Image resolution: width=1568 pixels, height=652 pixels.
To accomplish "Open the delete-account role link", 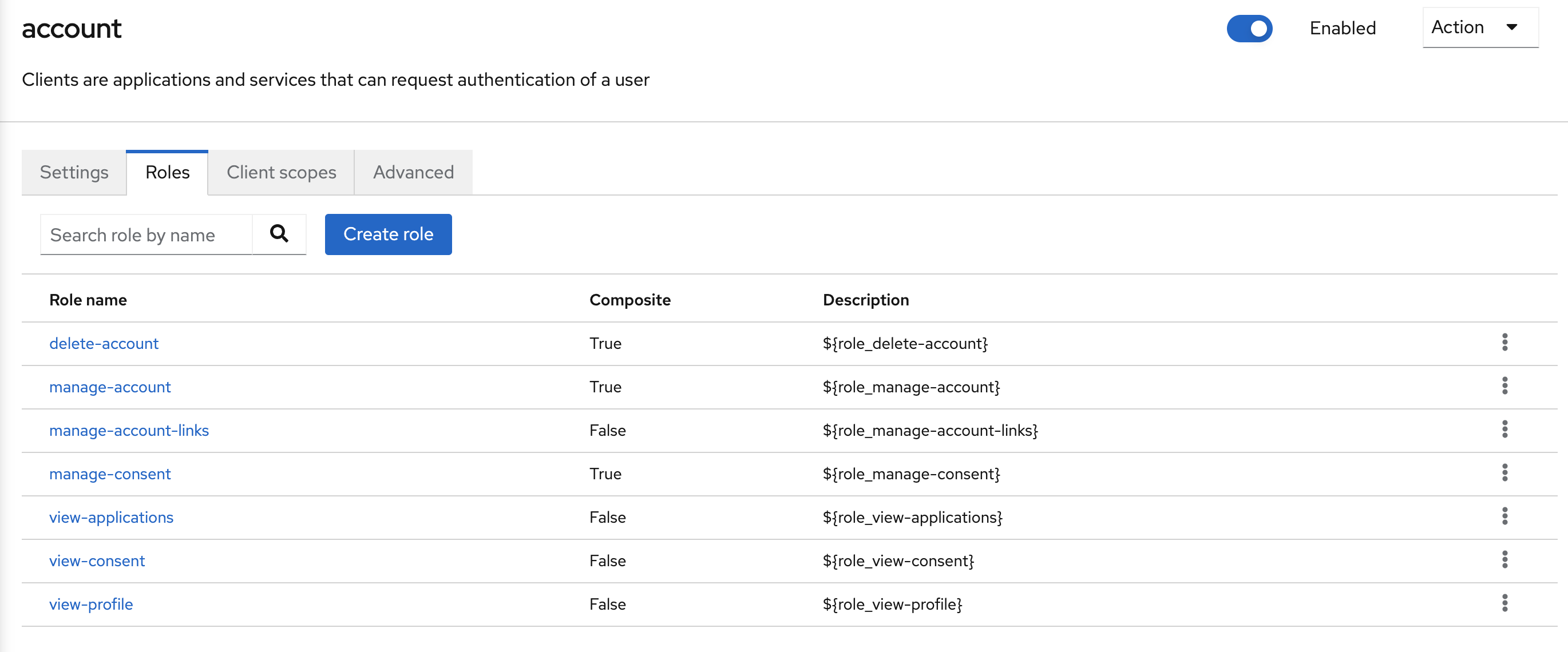I will [x=104, y=344].
